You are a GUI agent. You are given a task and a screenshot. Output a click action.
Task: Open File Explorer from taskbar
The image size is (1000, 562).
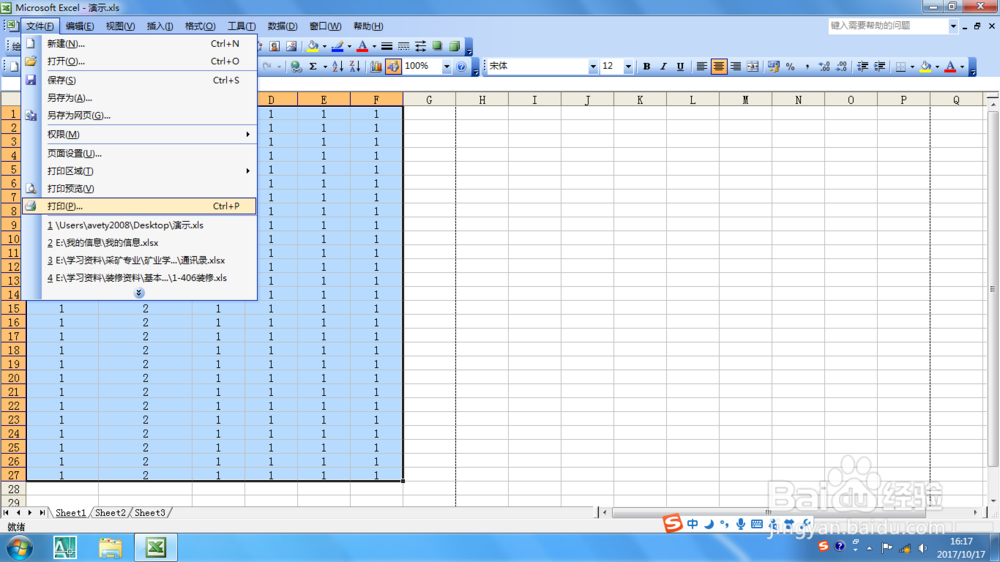[110, 547]
